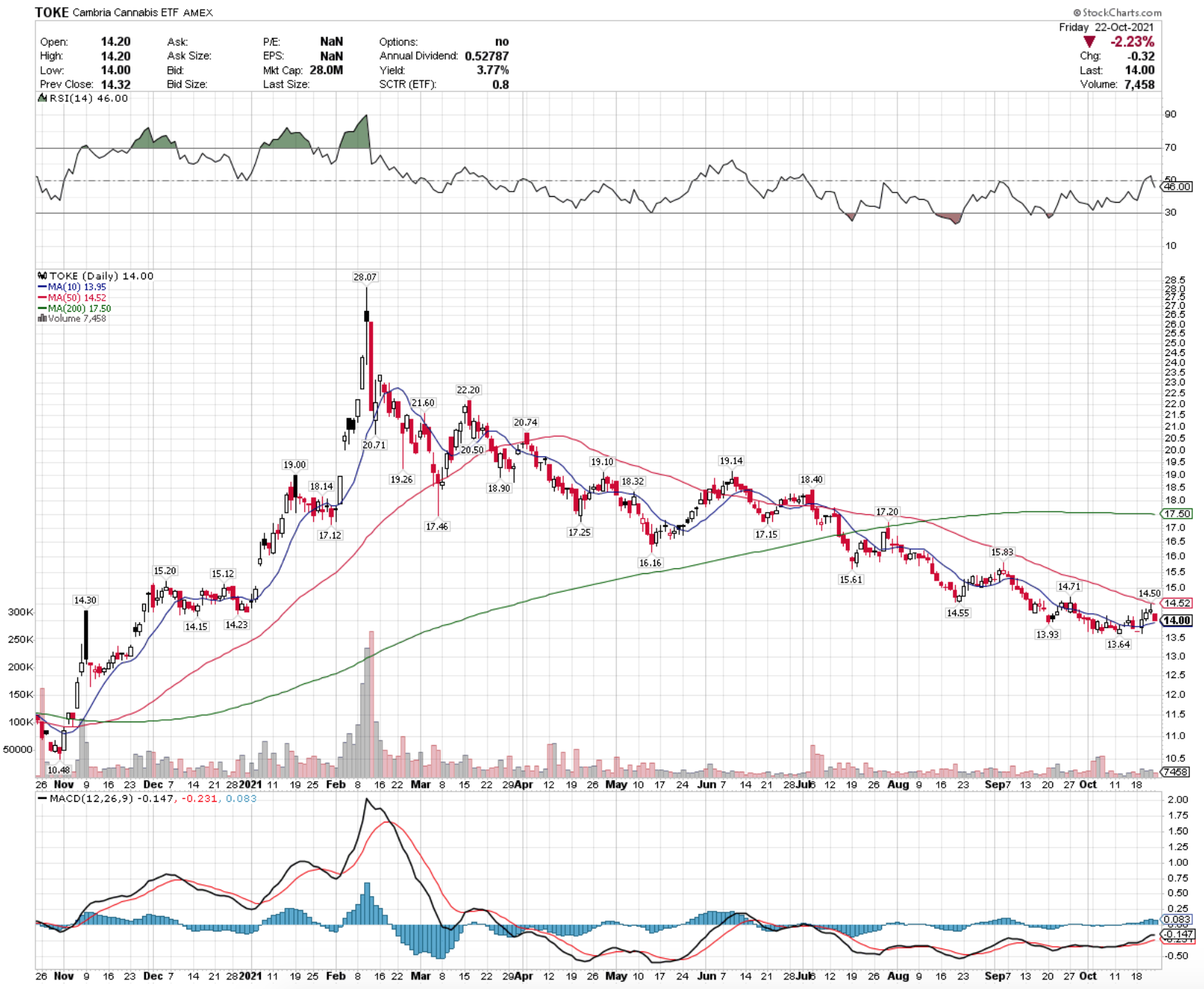Click the 14.50 October high label
Viewport: 1204px width, 989px height.
(1149, 593)
